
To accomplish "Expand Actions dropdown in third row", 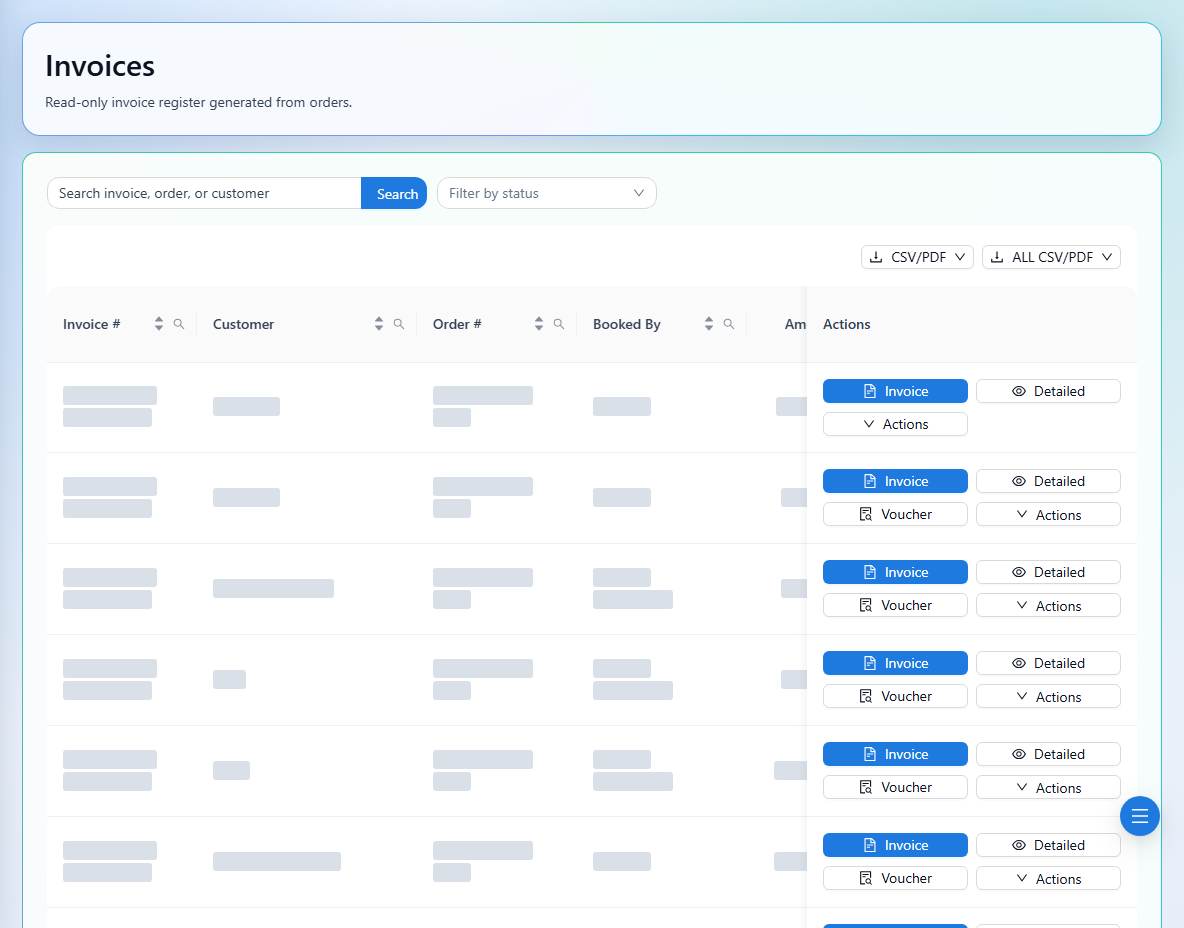I will point(1048,606).
